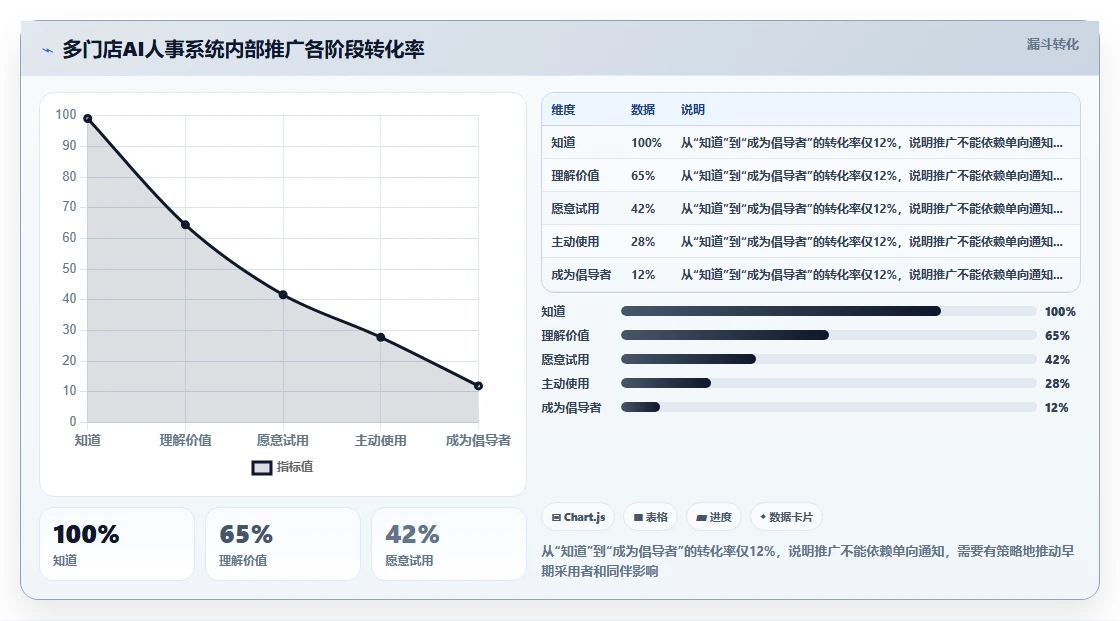Select the chart data point for 知道
This screenshot has height=621, width=1120.
[88, 119]
